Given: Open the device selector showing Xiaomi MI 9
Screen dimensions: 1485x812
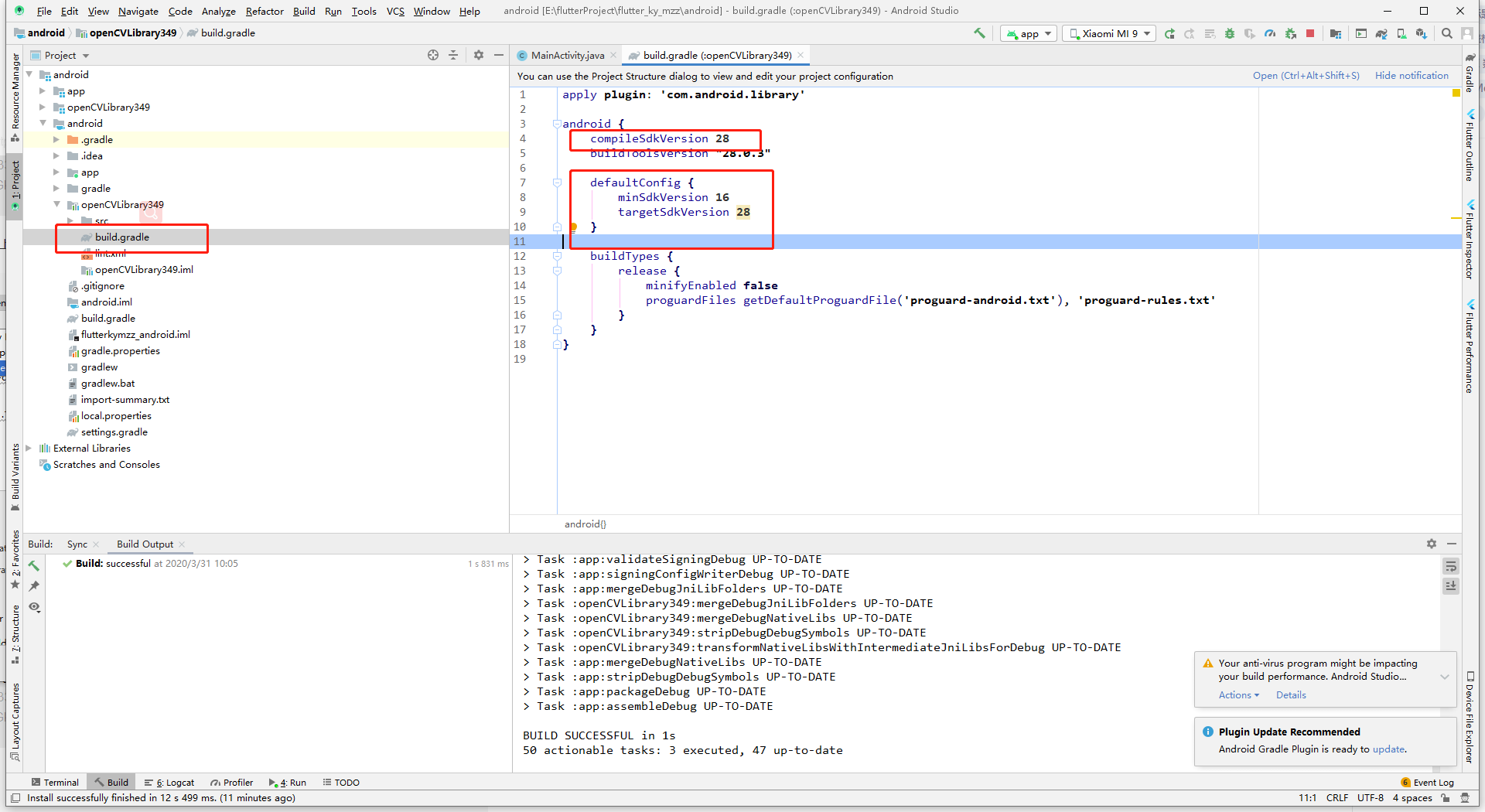Looking at the screenshot, I should (x=1108, y=33).
